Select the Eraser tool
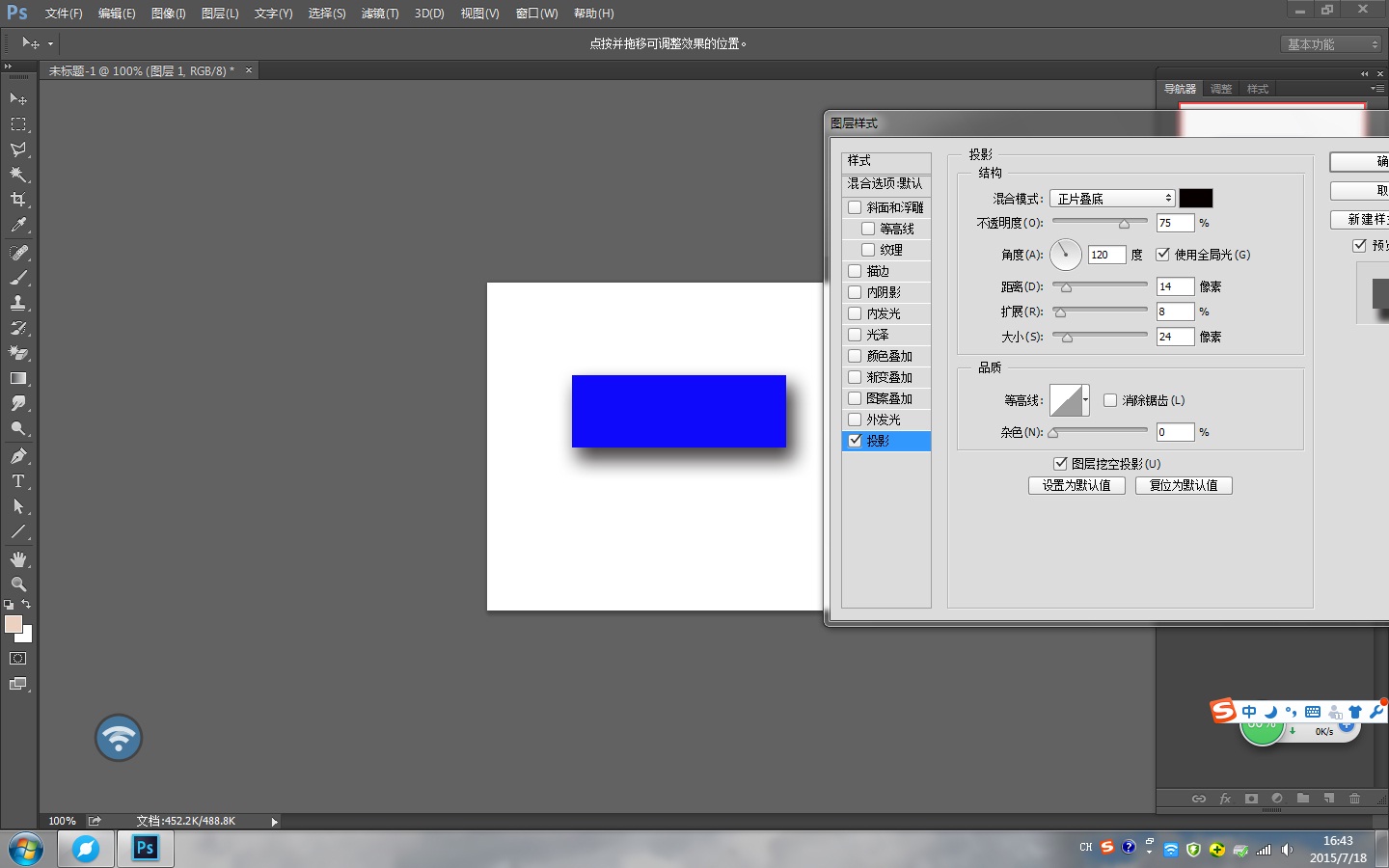 click(18, 353)
